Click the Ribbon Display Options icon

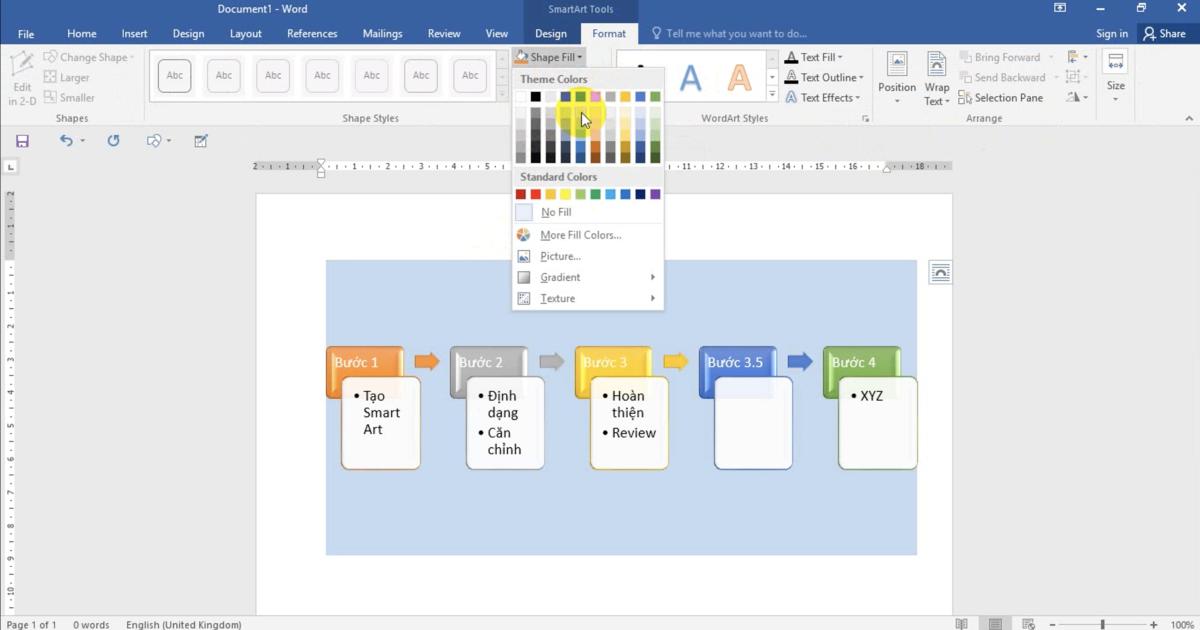[x=1060, y=8]
